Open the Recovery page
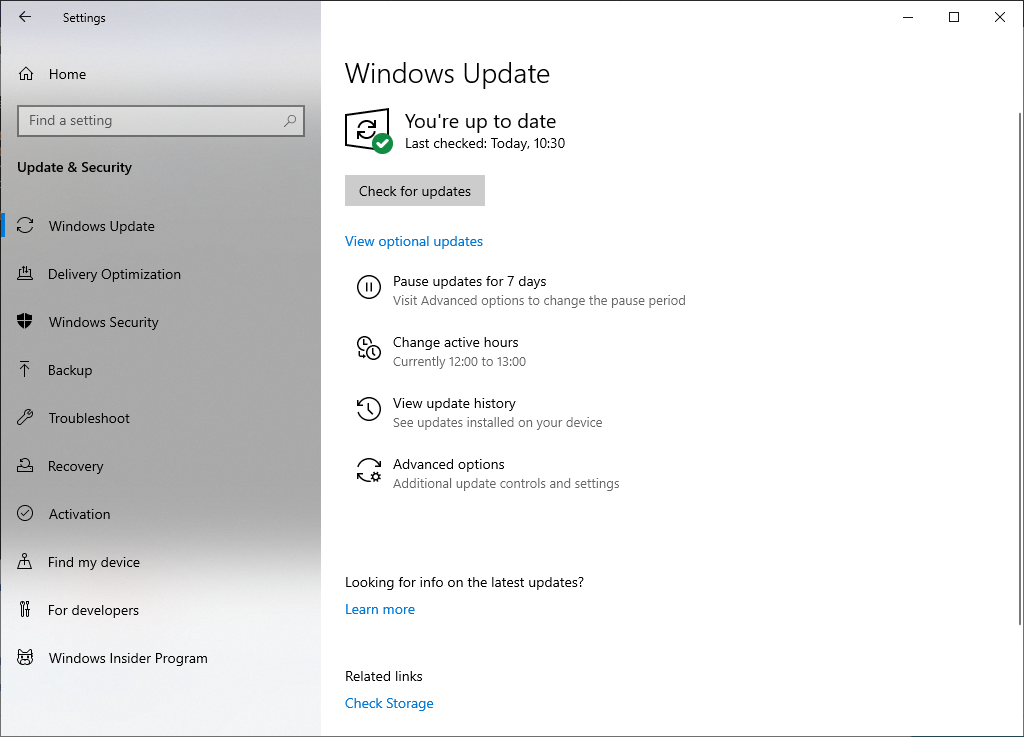The width and height of the screenshot is (1024, 737). point(161,466)
